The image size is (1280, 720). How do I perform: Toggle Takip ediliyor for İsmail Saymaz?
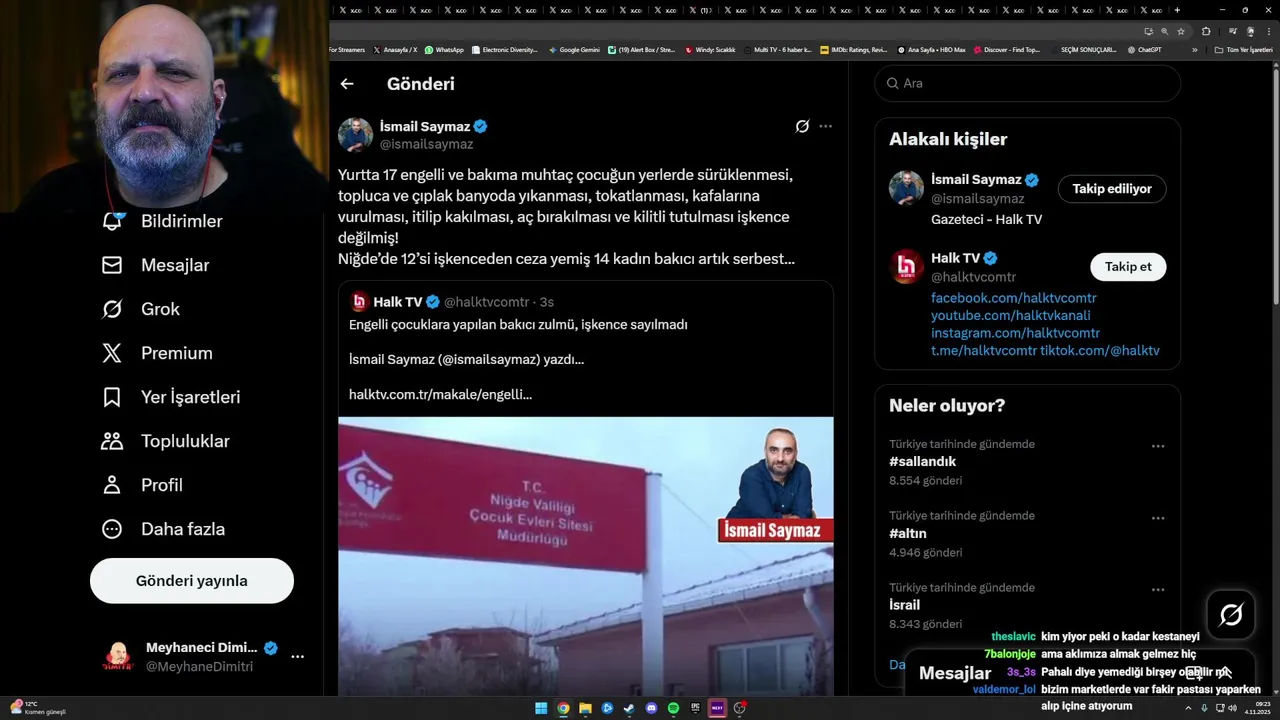coord(1112,189)
